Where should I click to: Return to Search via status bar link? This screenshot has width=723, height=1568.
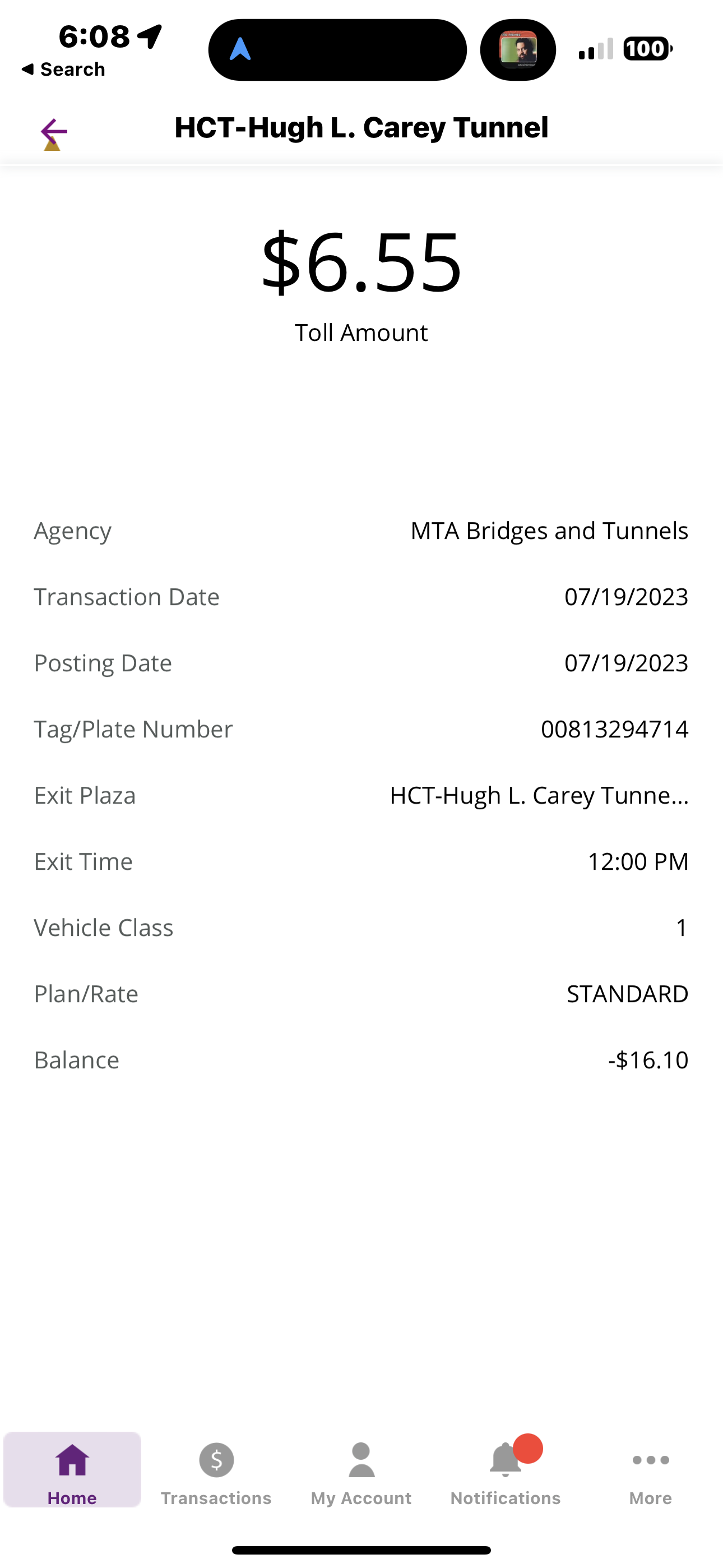click(x=63, y=70)
